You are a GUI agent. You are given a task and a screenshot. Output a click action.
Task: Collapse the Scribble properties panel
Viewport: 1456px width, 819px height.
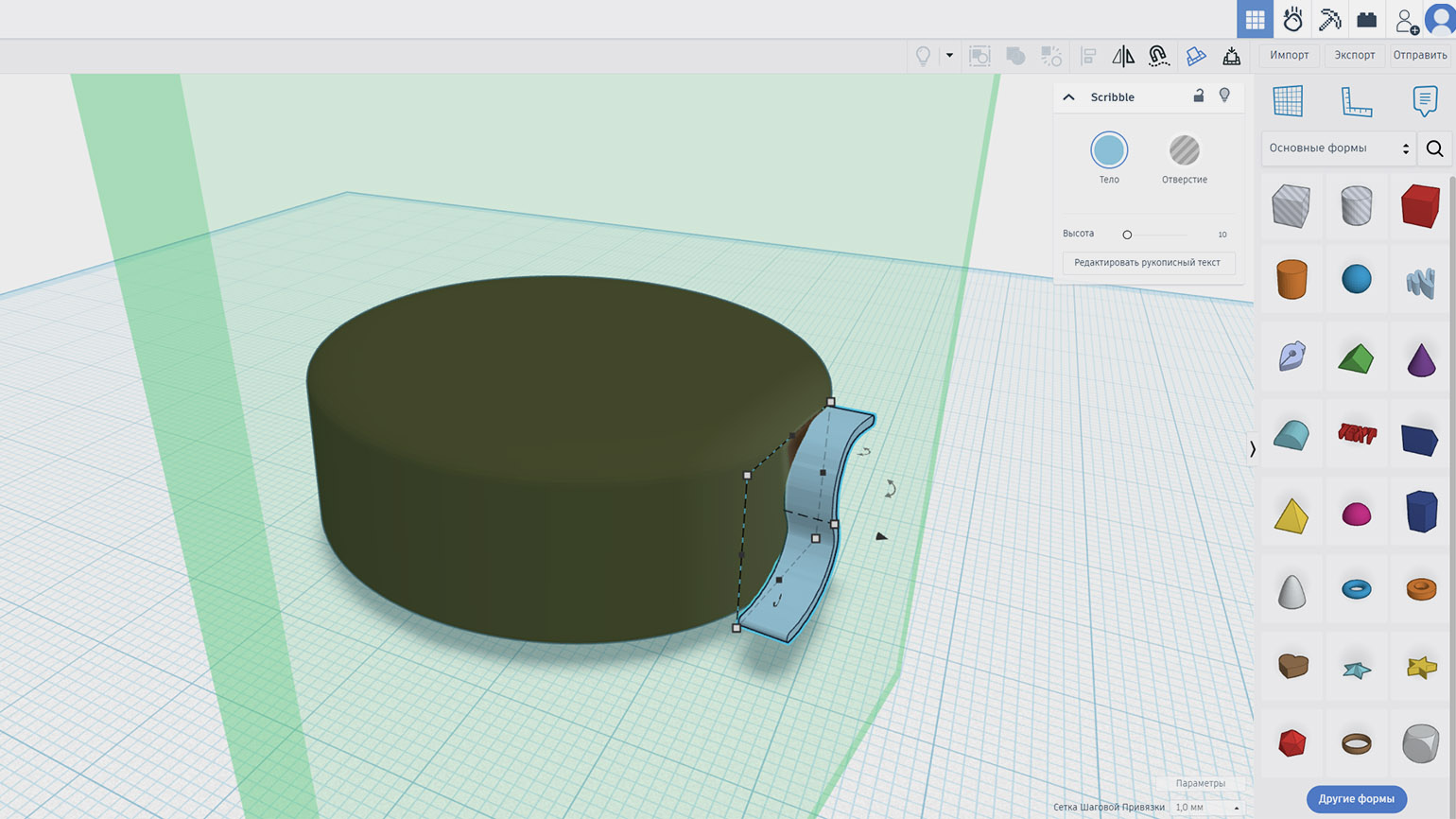1069,96
